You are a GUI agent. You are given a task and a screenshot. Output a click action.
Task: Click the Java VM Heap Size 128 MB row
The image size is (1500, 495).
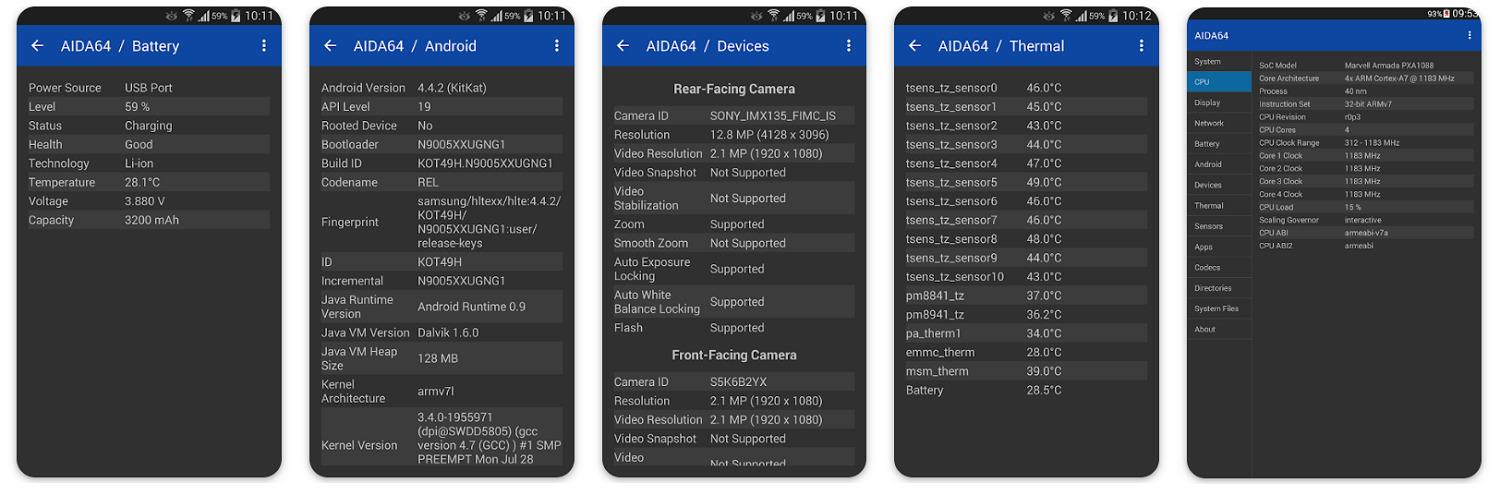(x=441, y=359)
